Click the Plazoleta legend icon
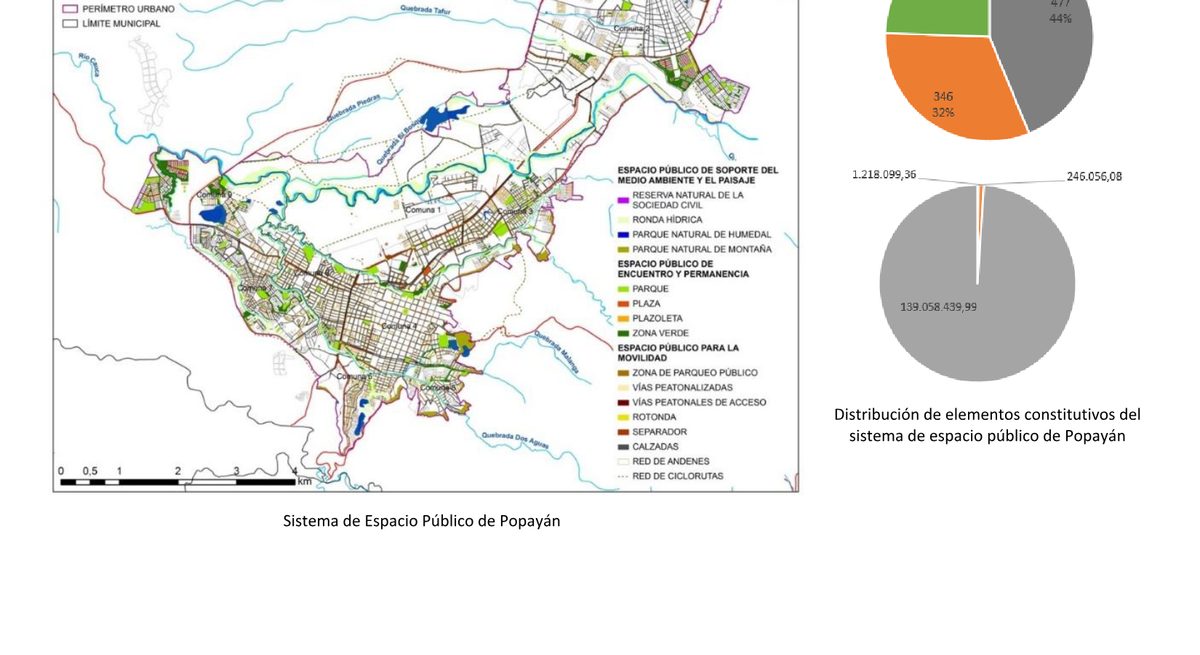Screen dimensions: 1200x655 point(624,318)
